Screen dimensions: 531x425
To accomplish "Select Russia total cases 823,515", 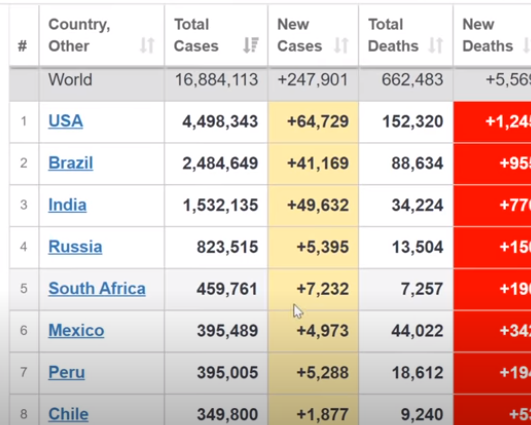I will (x=227, y=247).
